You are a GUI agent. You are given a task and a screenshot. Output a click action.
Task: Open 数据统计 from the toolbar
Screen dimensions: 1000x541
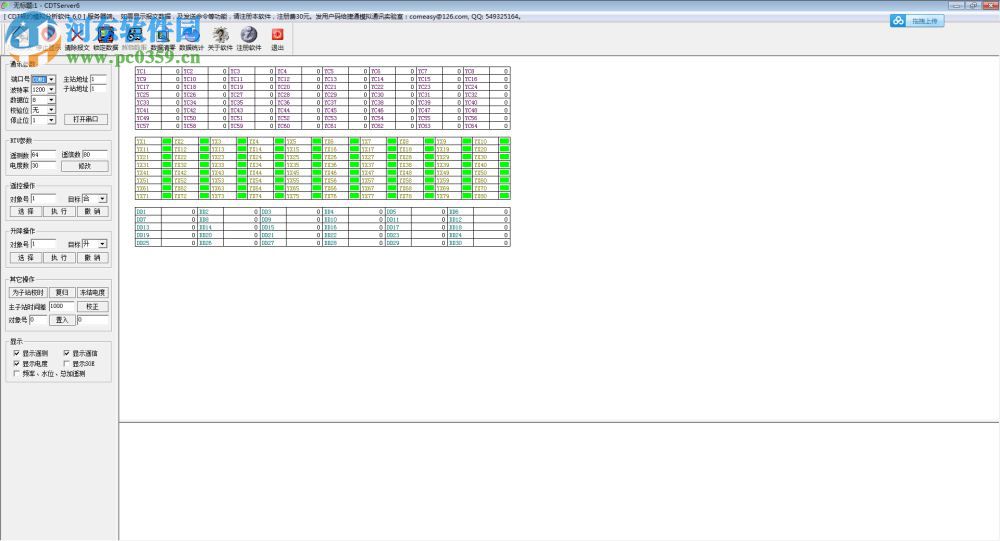click(191, 38)
